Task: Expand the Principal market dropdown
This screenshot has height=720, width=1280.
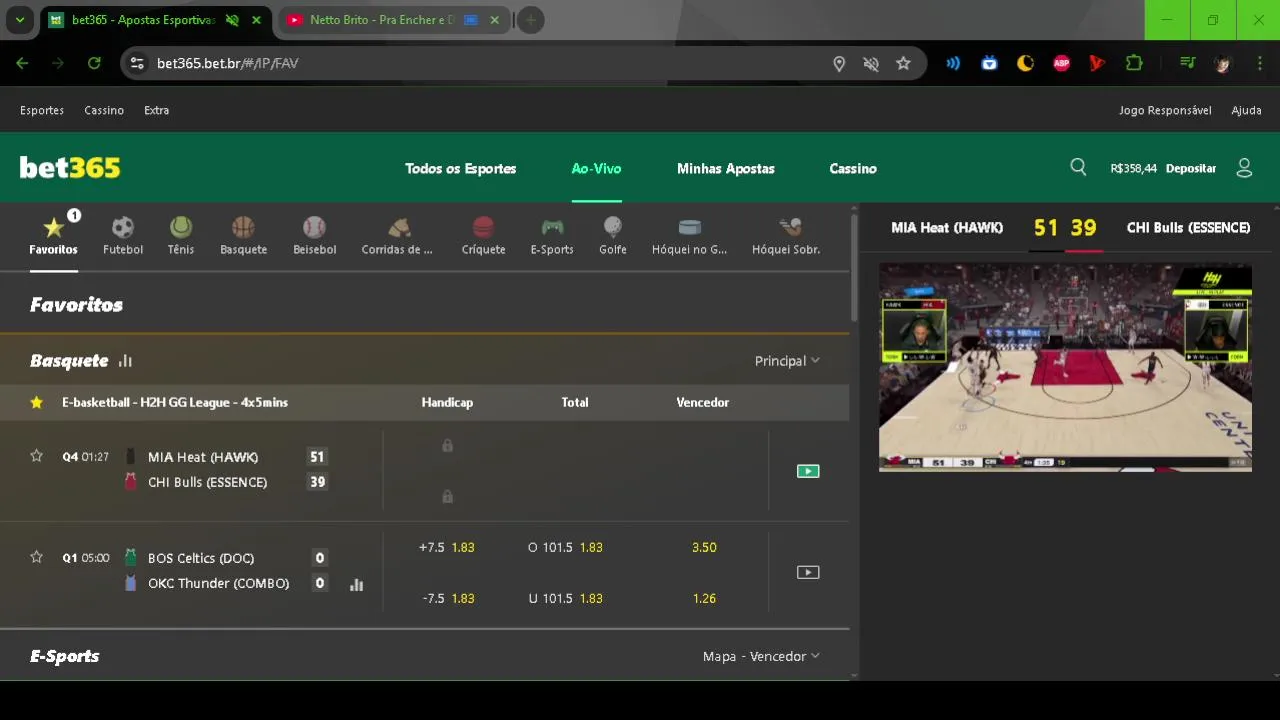Action: point(787,361)
